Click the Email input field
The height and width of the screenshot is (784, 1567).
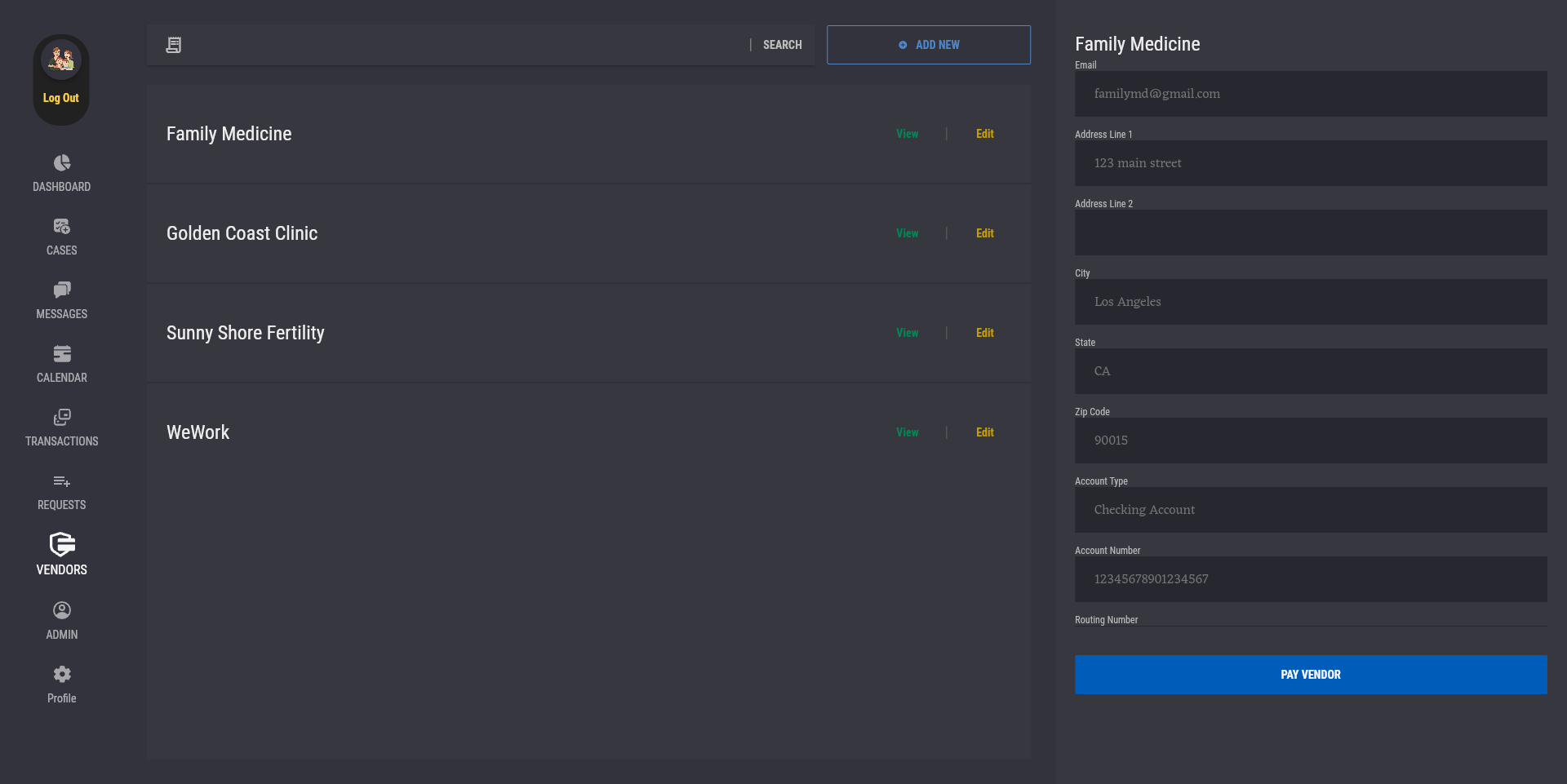[x=1310, y=94]
